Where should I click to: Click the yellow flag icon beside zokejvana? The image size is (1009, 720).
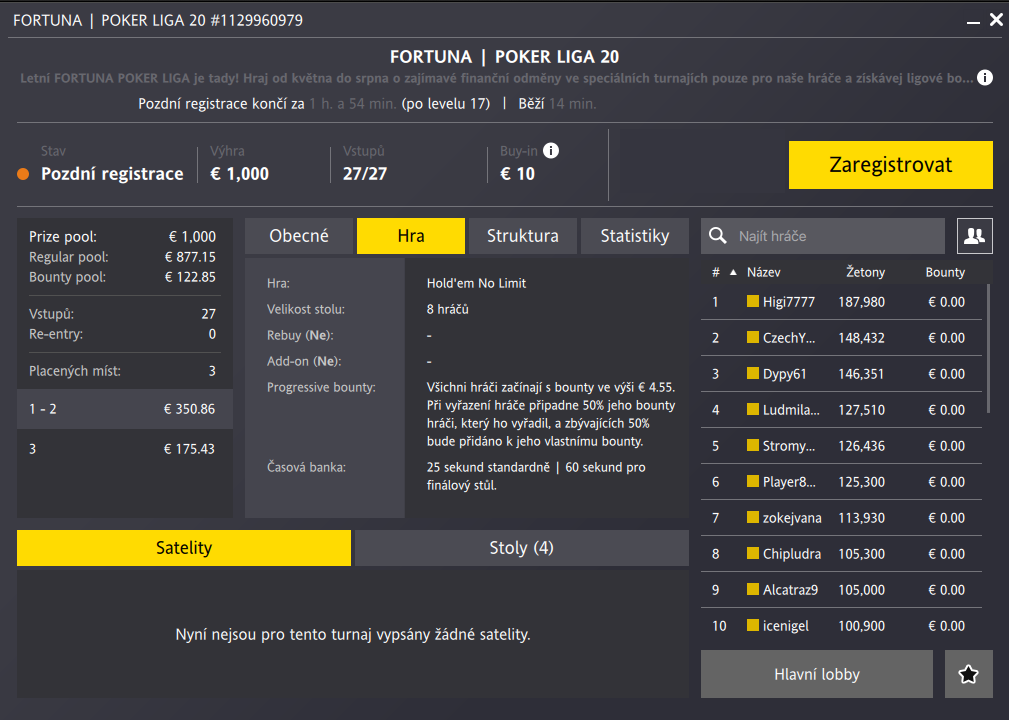point(753,518)
